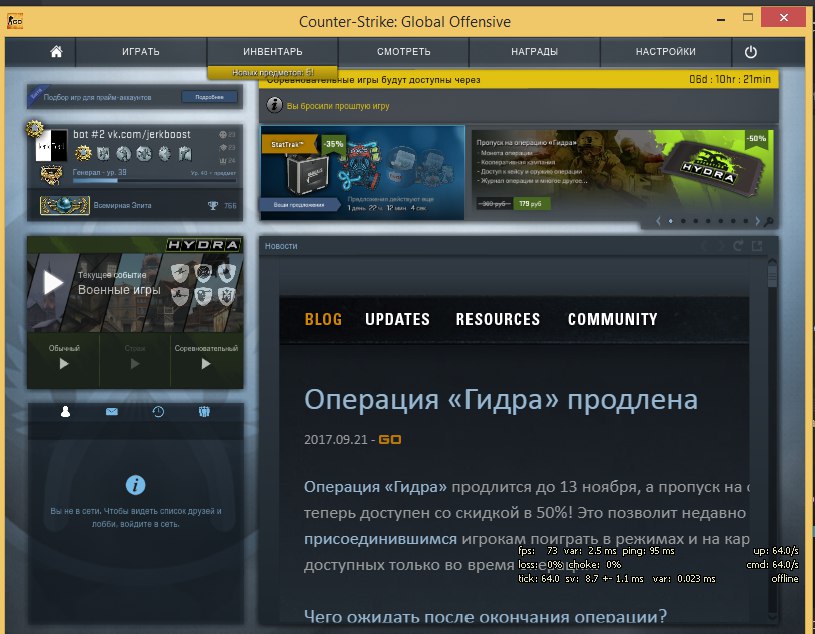The height and width of the screenshot is (634, 815).
Task: Click the Новости panel title
Action: [281, 246]
